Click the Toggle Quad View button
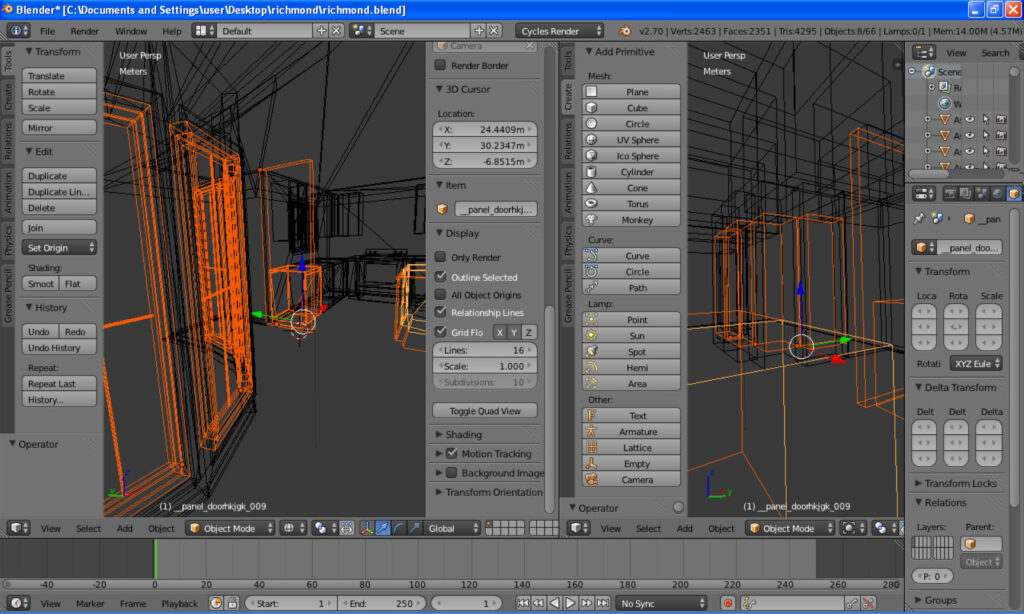 pyautogui.click(x=485, y=411)
